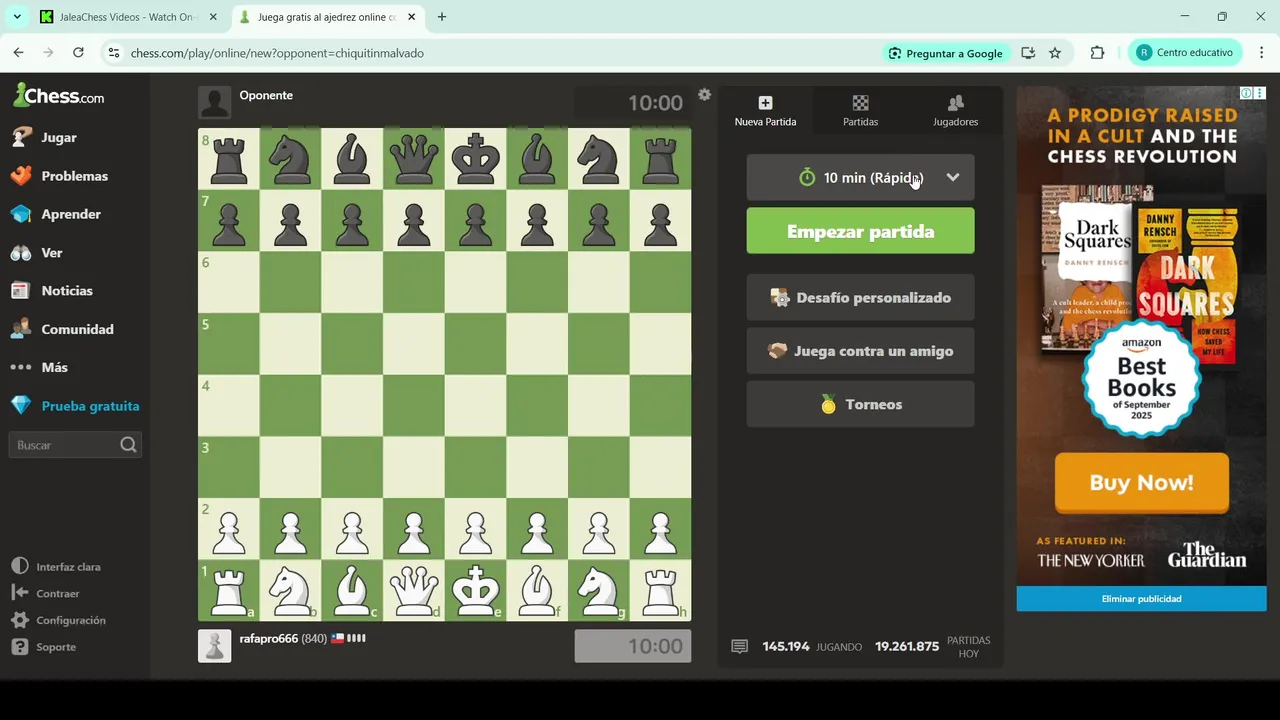Select the black queen on d8
Image resolution: width=1280 pixels, height=720 pixels.
[413, 158]
